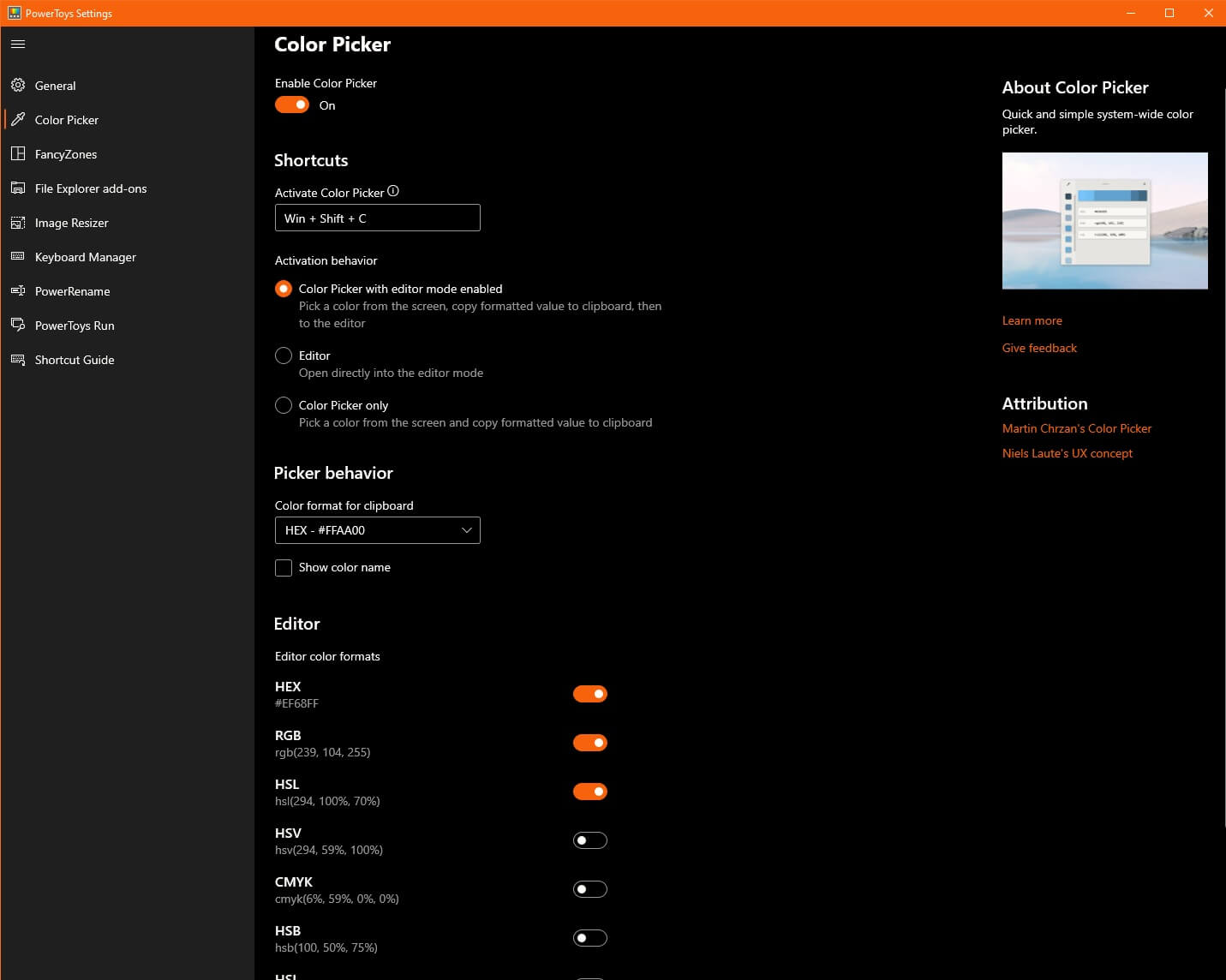The height and width of the screenshot is (980, 1226).
Task: Turn off the RGB color format toggle
Action: pyautogui.click(x=589, y=743)
